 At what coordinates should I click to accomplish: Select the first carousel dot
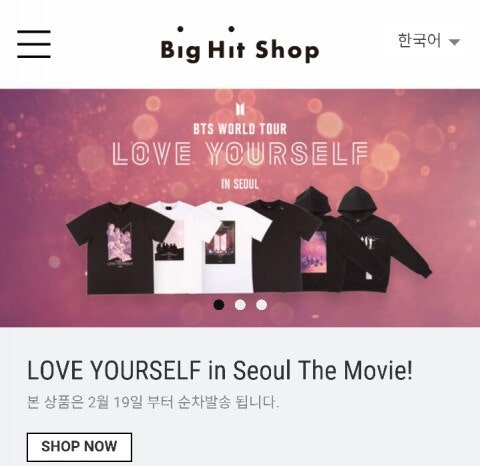[x=219, y=305]
